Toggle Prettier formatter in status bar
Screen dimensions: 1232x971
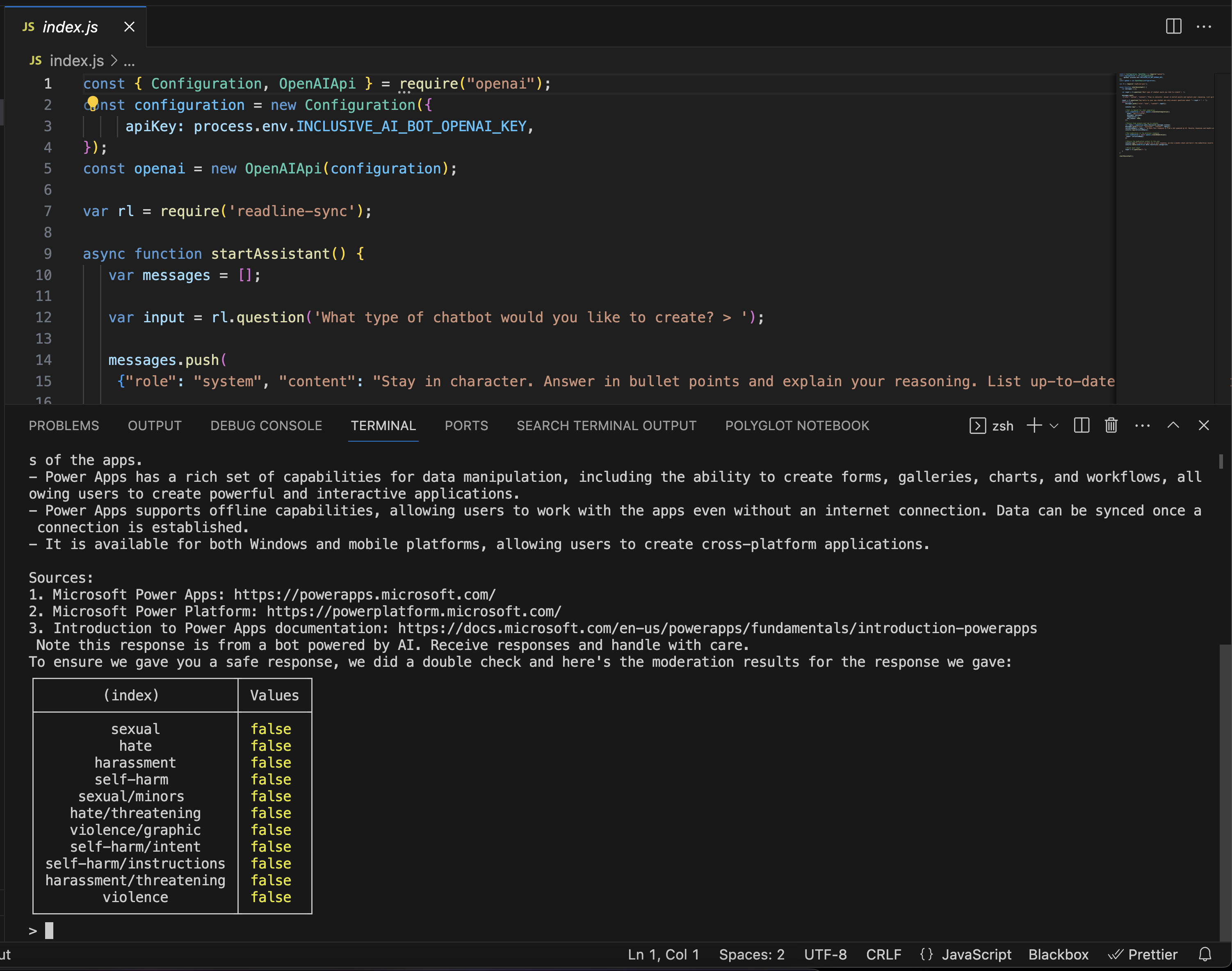pyautogui.click(x=1143, y=955)
